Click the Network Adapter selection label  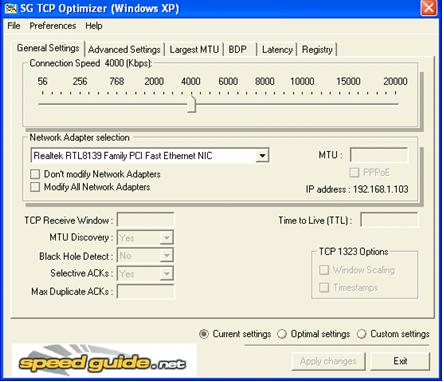click(79, 137)
